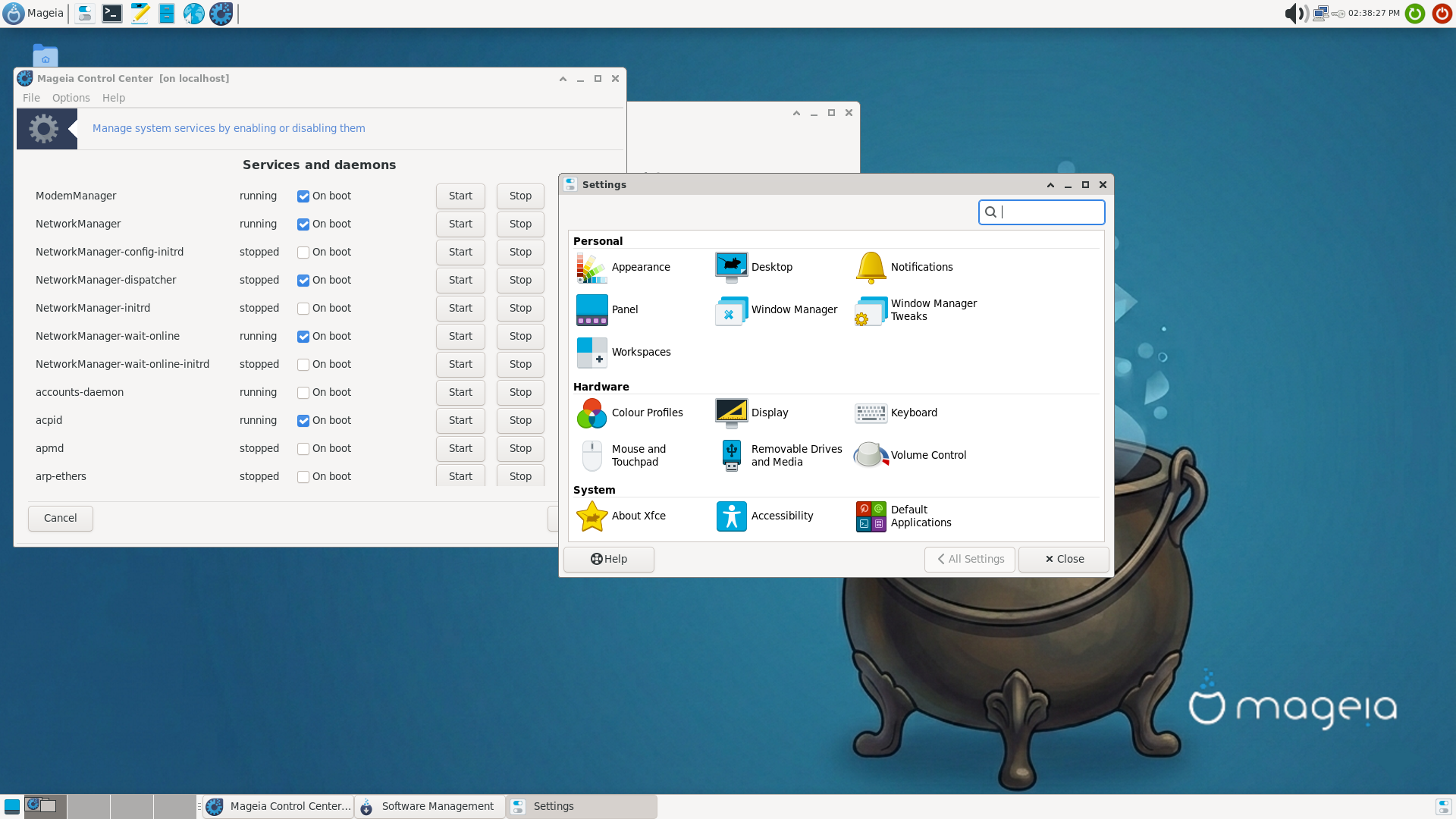The image size is (1456, 819).
Task: Enable accounts-daemon on boot
Action: tap(303, 393)
